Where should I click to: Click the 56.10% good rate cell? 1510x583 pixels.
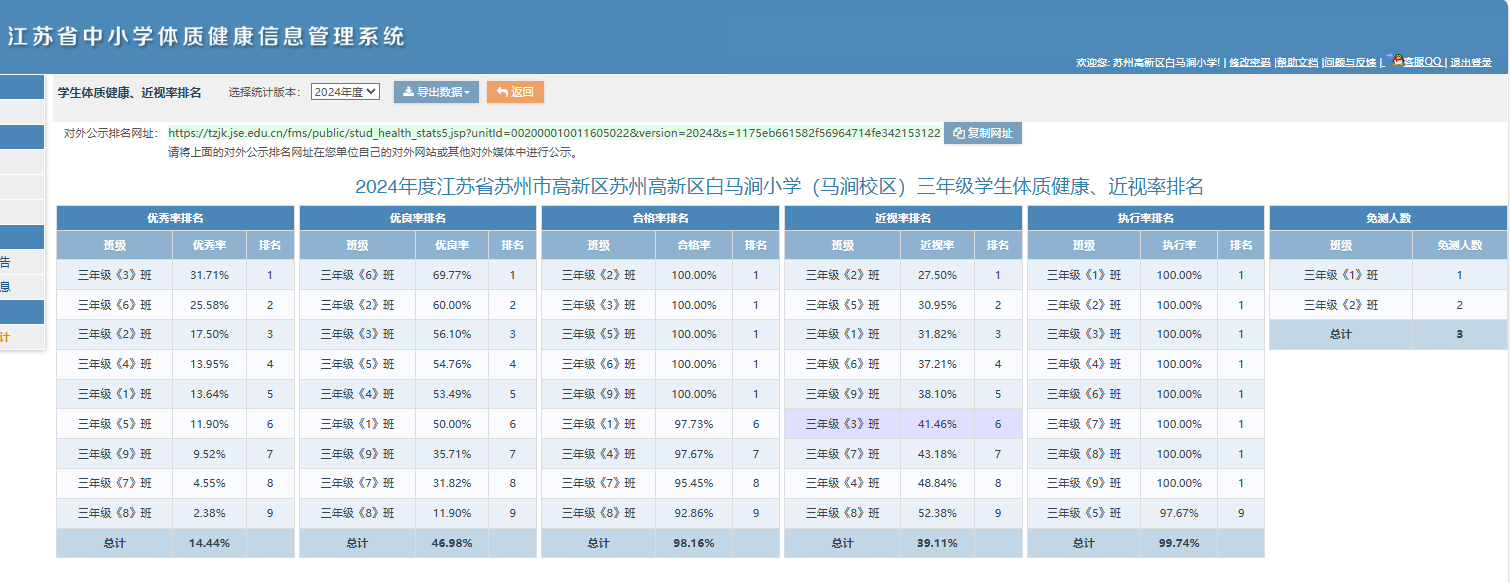pos(452,334)
